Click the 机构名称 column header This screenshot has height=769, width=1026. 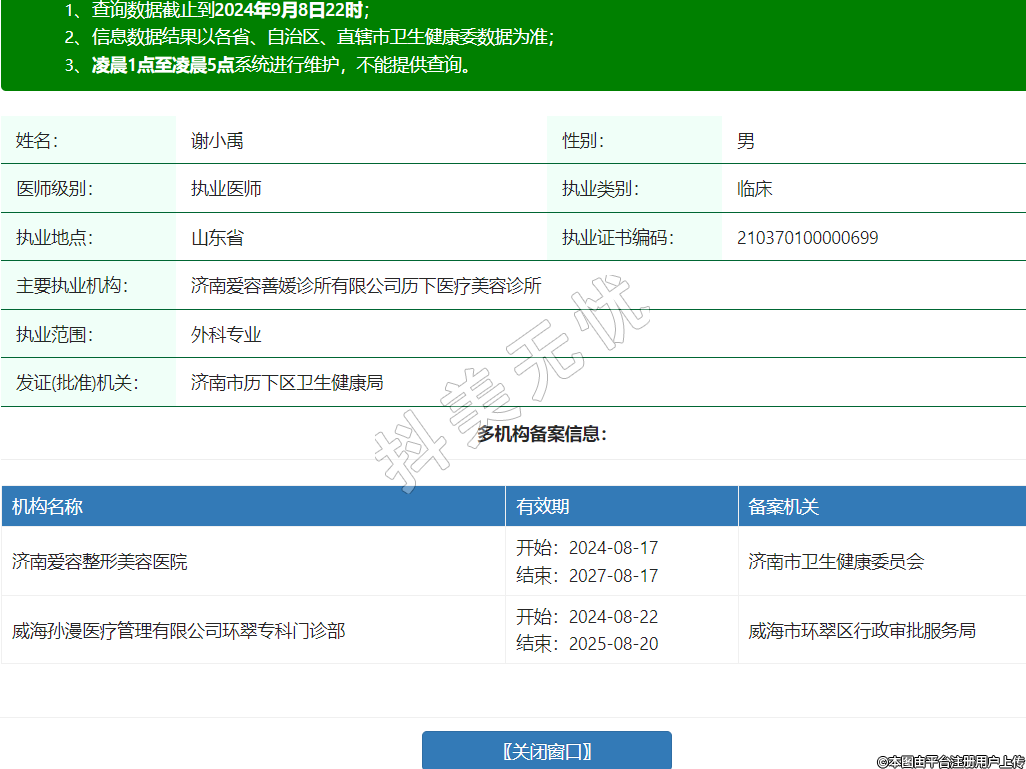coord(47,507)
